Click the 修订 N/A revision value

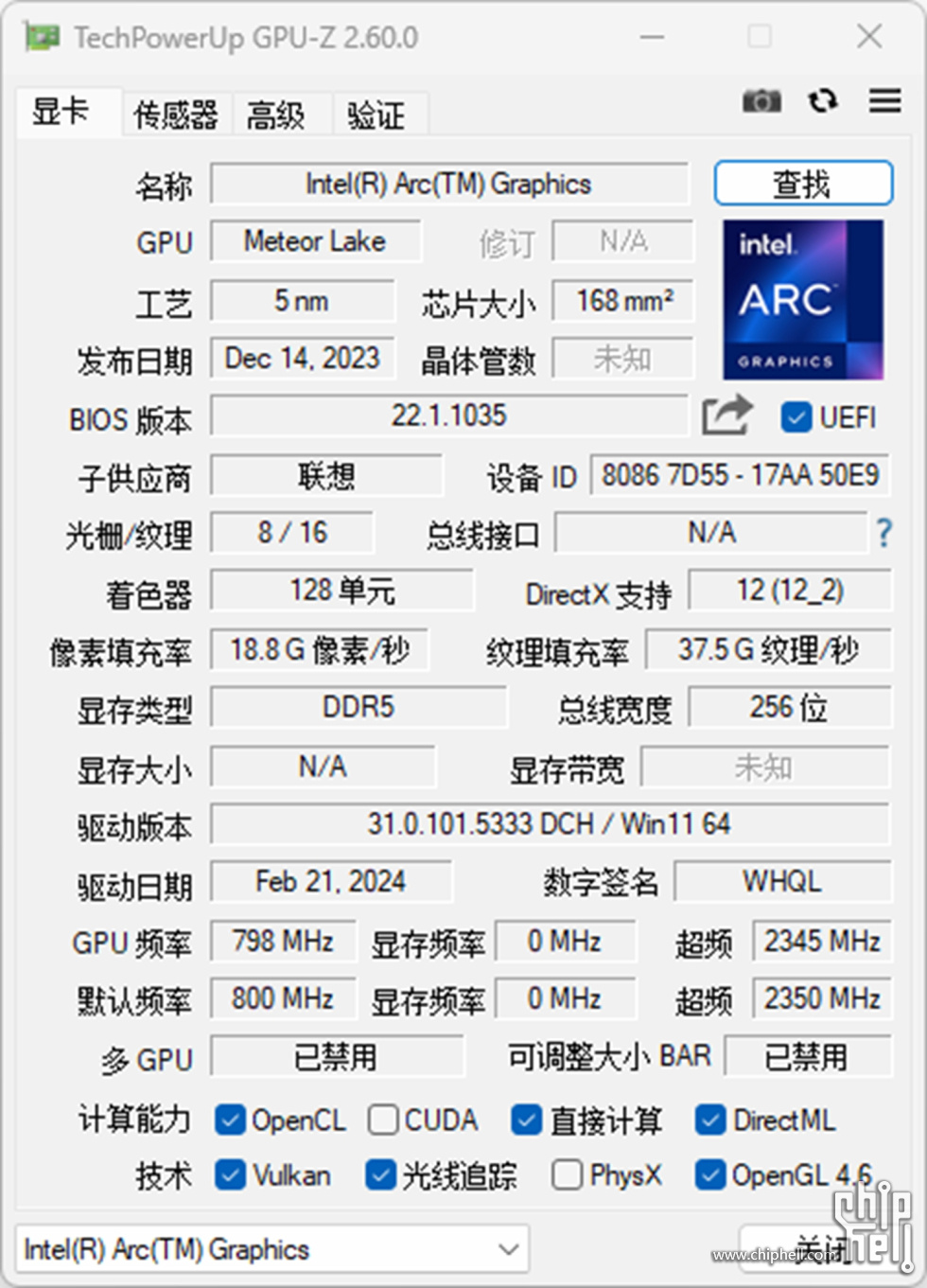(x=623, y=241)
